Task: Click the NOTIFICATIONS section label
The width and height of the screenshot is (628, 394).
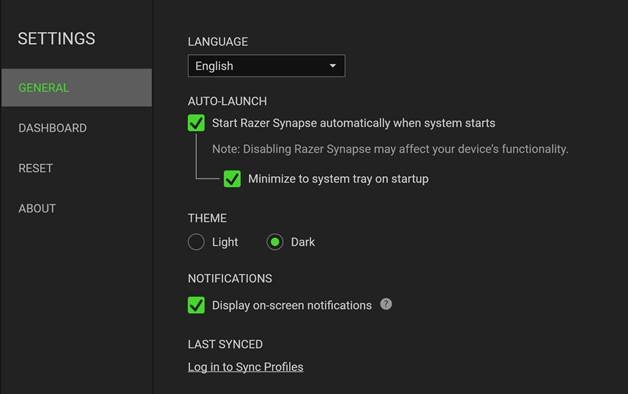Action: tap(230, 279)
